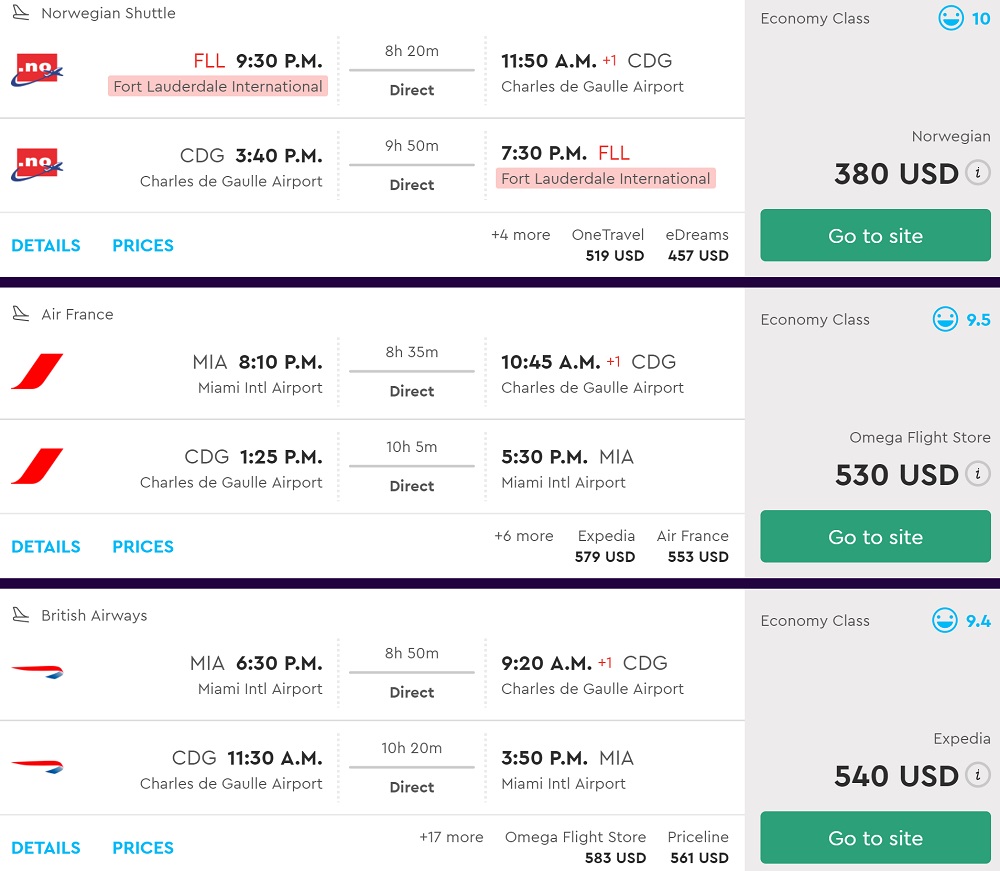This screenshot has height=871, width=1000.
Task: Expand "+17 more" offers on British Airways
Action: [451, 837]
